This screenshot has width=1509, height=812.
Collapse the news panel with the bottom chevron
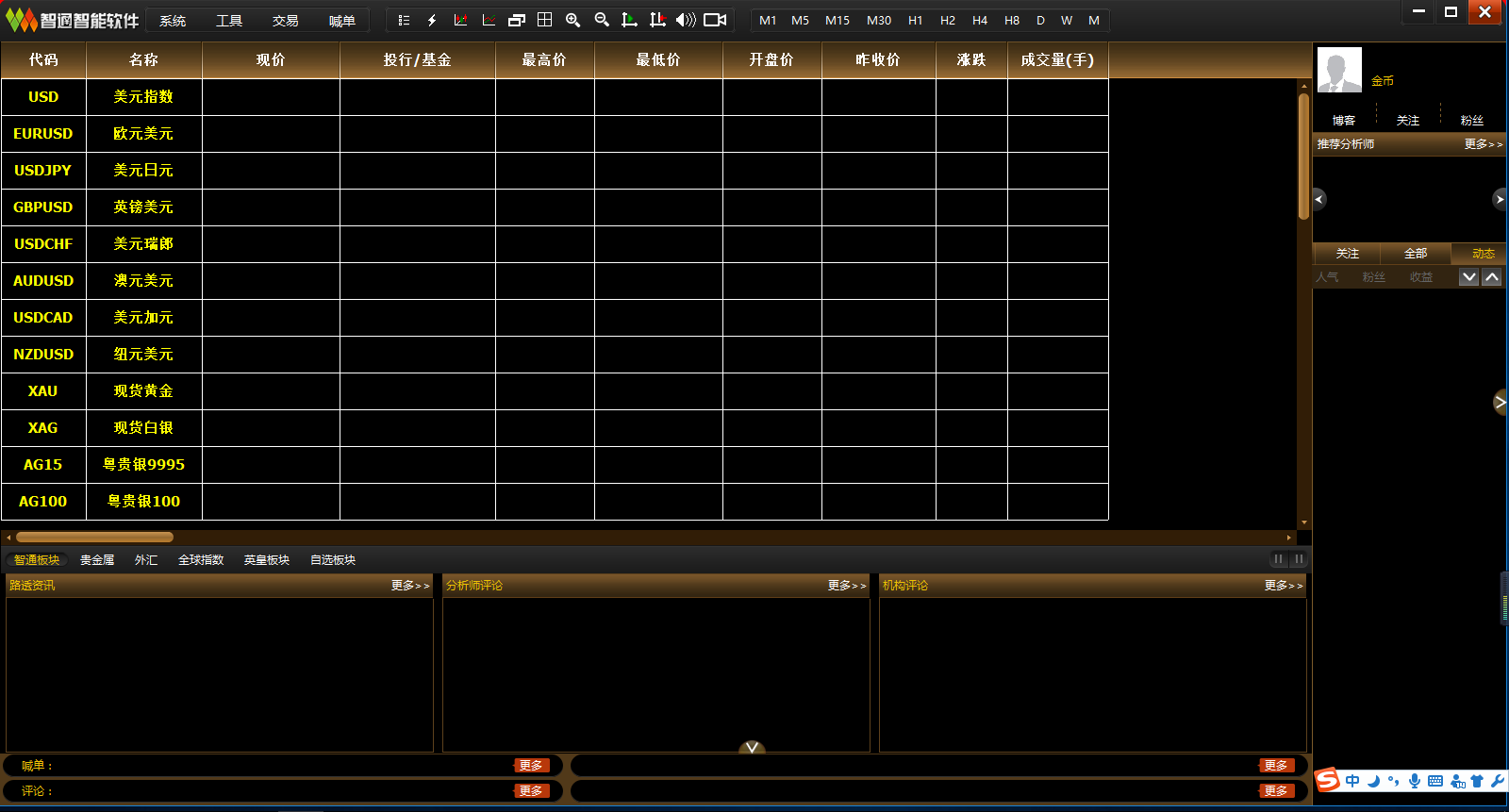pos(752,748)
